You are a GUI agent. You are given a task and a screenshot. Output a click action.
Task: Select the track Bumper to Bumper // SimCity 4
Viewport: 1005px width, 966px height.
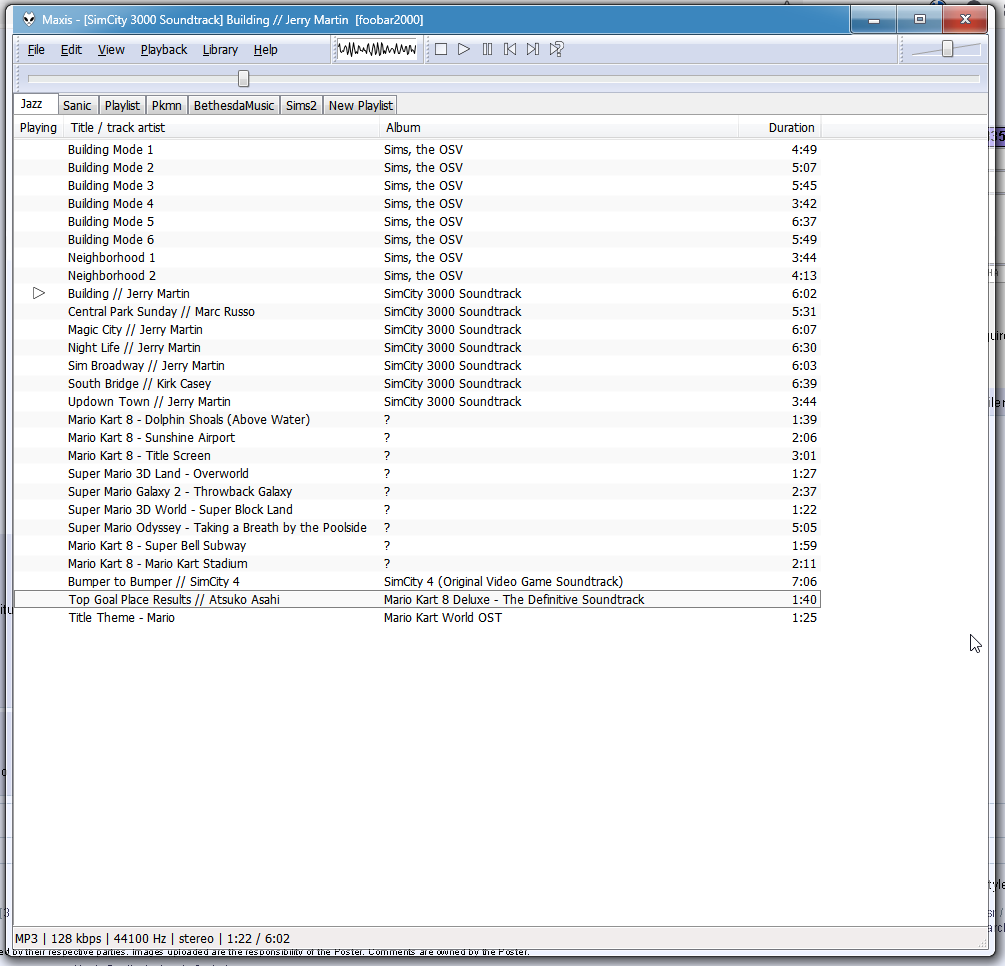[417, 581]
